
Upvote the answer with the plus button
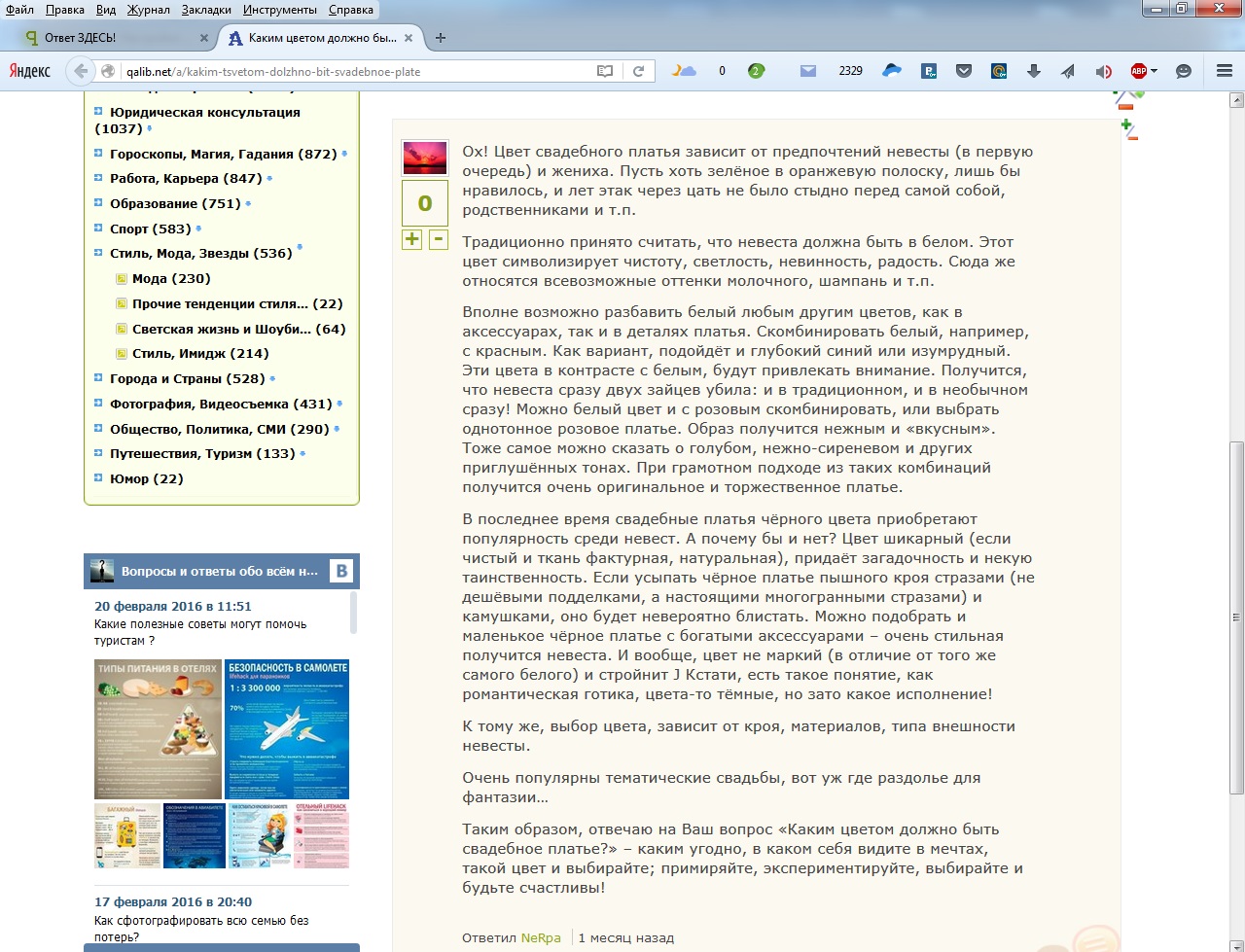pos(412,239)
